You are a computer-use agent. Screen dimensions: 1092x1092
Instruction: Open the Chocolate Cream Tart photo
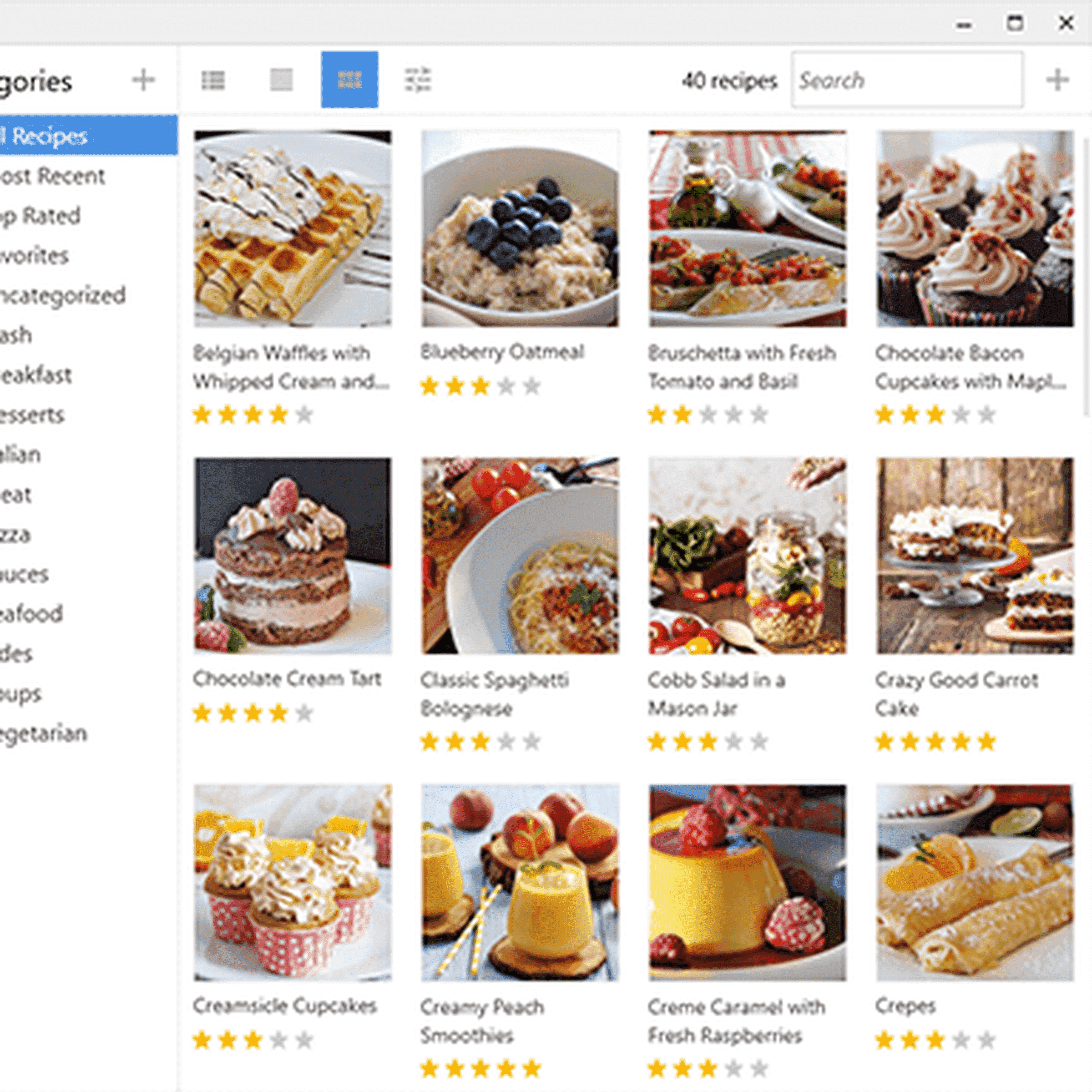click(x=293, y=556)
